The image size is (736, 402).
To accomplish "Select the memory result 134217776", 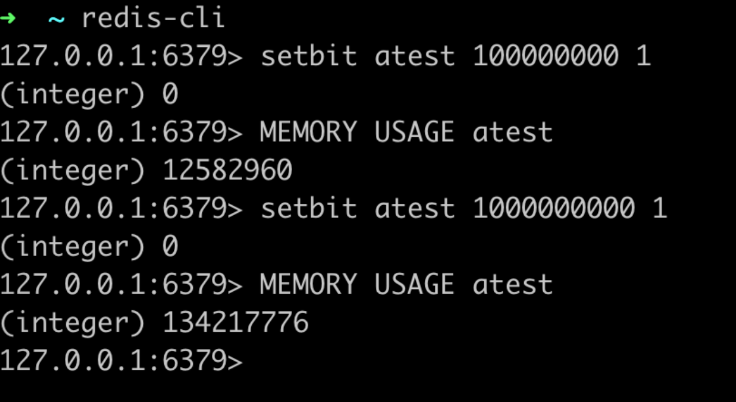I will tap(235, 323).
